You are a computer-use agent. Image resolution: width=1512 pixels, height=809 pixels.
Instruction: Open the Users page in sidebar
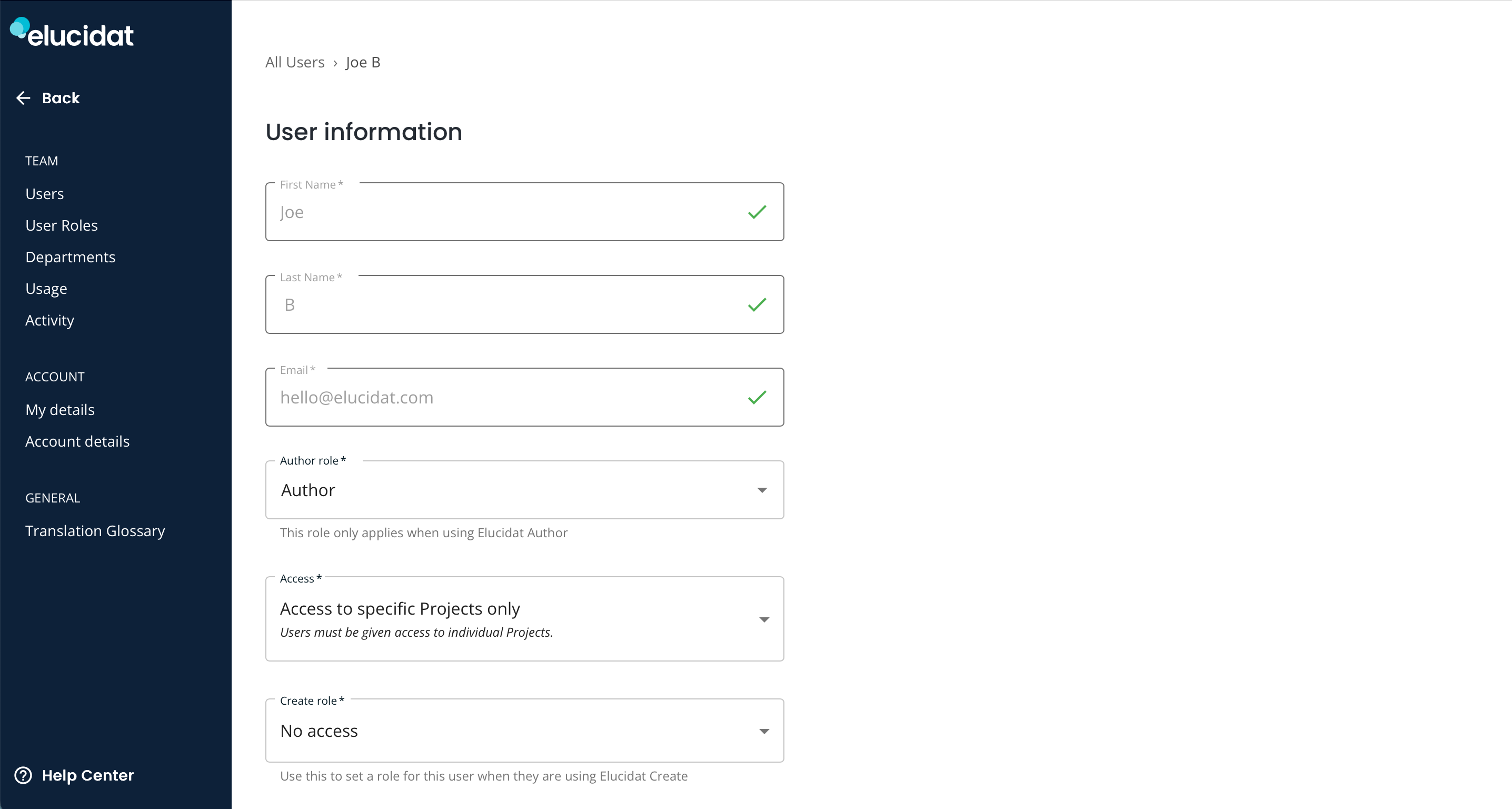click(x=45, y=194)
